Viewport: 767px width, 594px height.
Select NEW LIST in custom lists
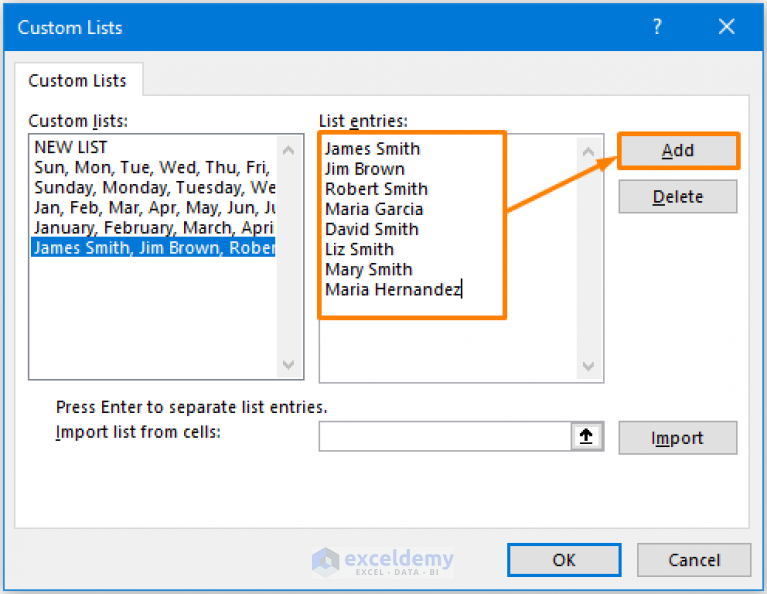click(154, 147)
